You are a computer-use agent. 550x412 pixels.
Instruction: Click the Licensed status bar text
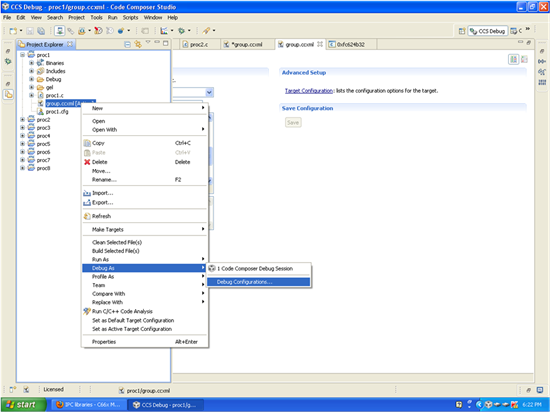pyautogui.click(x=53, y=390)
